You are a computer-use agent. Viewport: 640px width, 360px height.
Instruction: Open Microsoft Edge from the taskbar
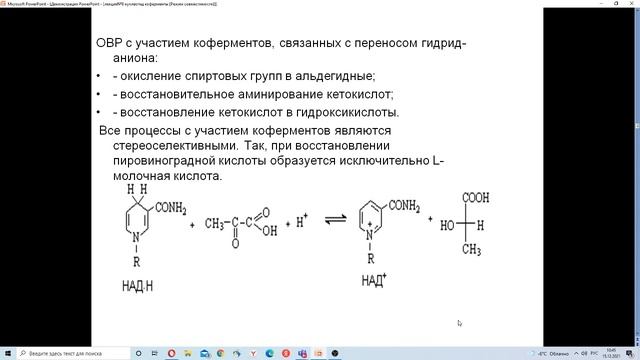pos(269,353)
